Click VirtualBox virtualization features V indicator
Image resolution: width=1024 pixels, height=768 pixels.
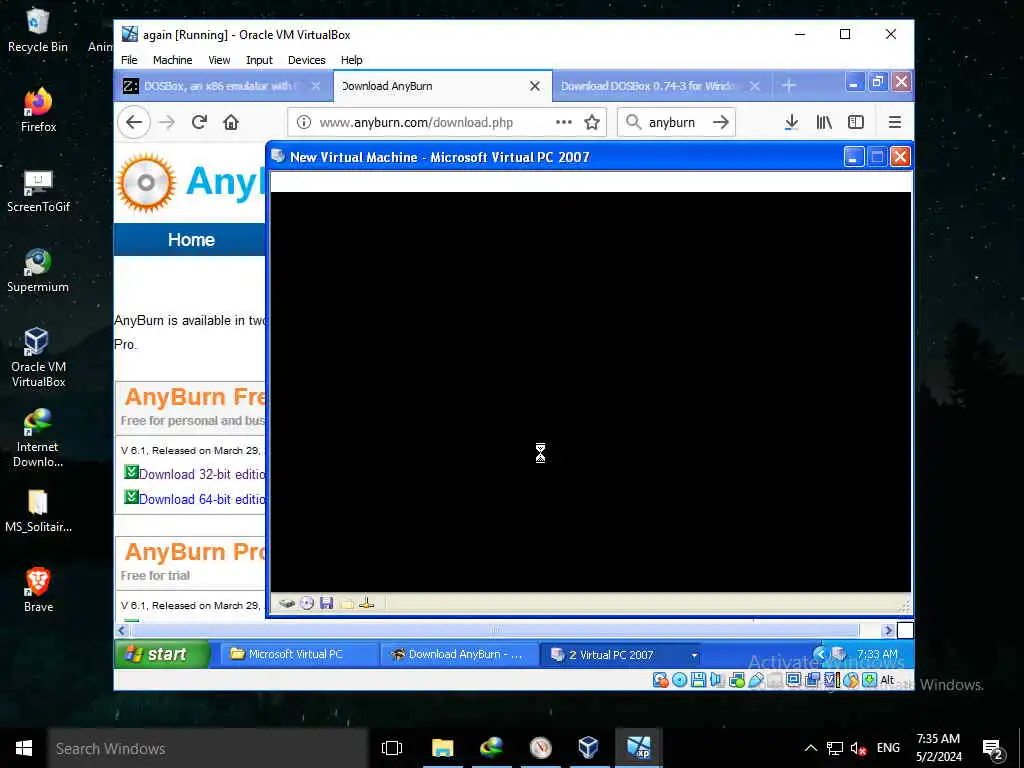coord(831,680)
